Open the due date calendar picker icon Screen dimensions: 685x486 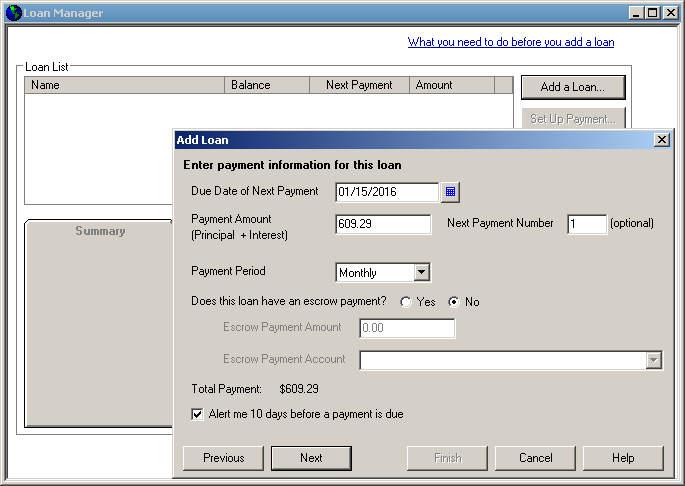(x=450, y=192)
